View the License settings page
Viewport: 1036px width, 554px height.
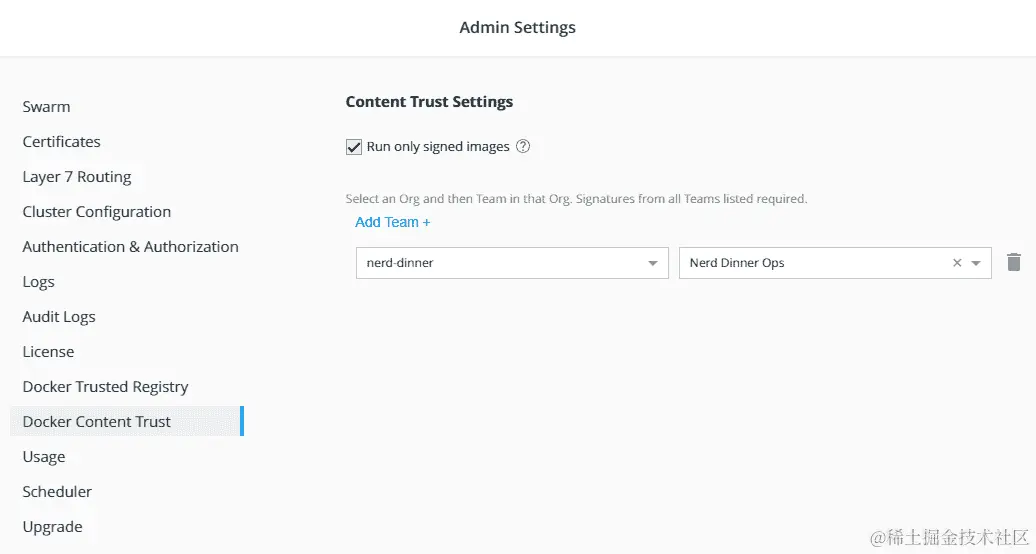[48, 352]
